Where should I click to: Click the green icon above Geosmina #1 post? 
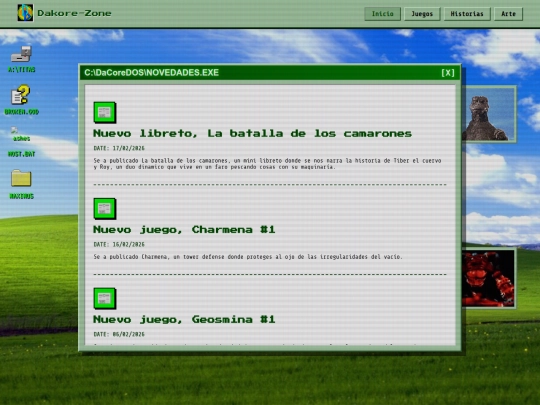coord(105,299)
